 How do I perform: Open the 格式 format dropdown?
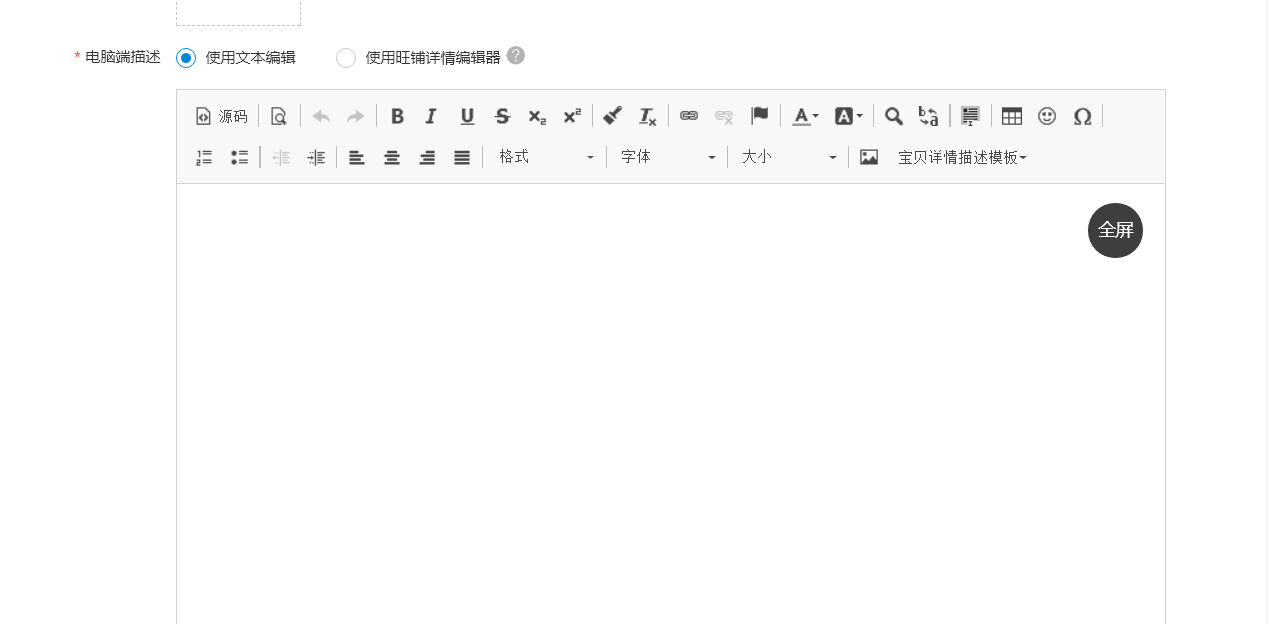click(546, 157)
